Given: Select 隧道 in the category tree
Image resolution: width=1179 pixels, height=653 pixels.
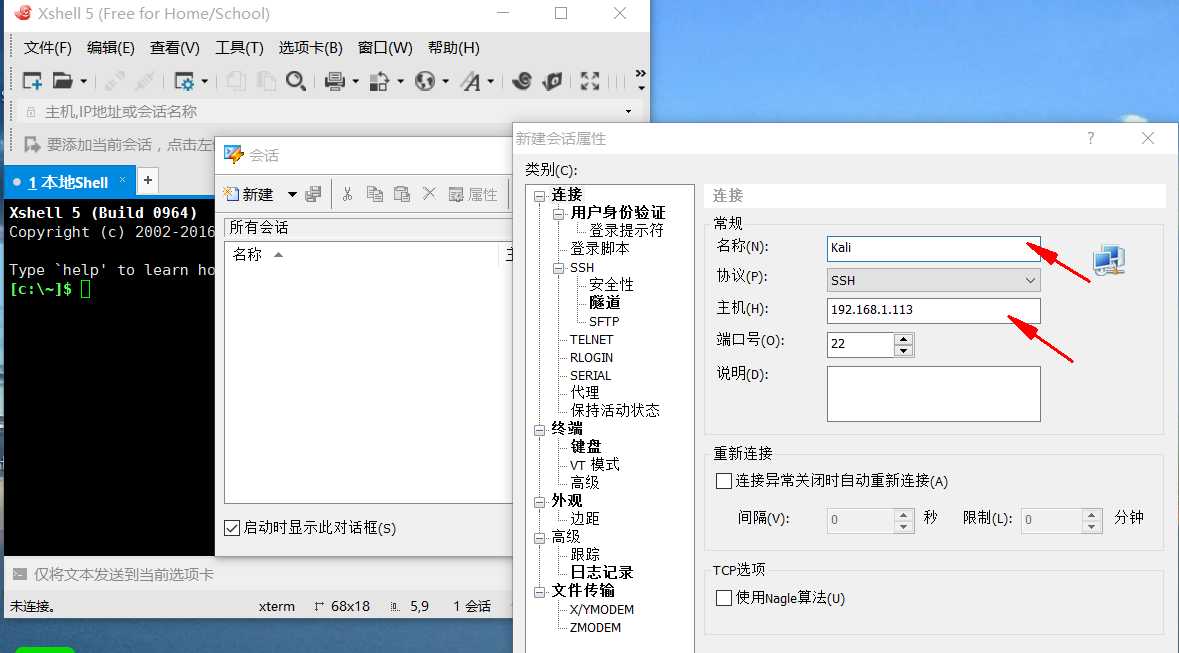Looking at the screenshot, I should pos(605,302).
